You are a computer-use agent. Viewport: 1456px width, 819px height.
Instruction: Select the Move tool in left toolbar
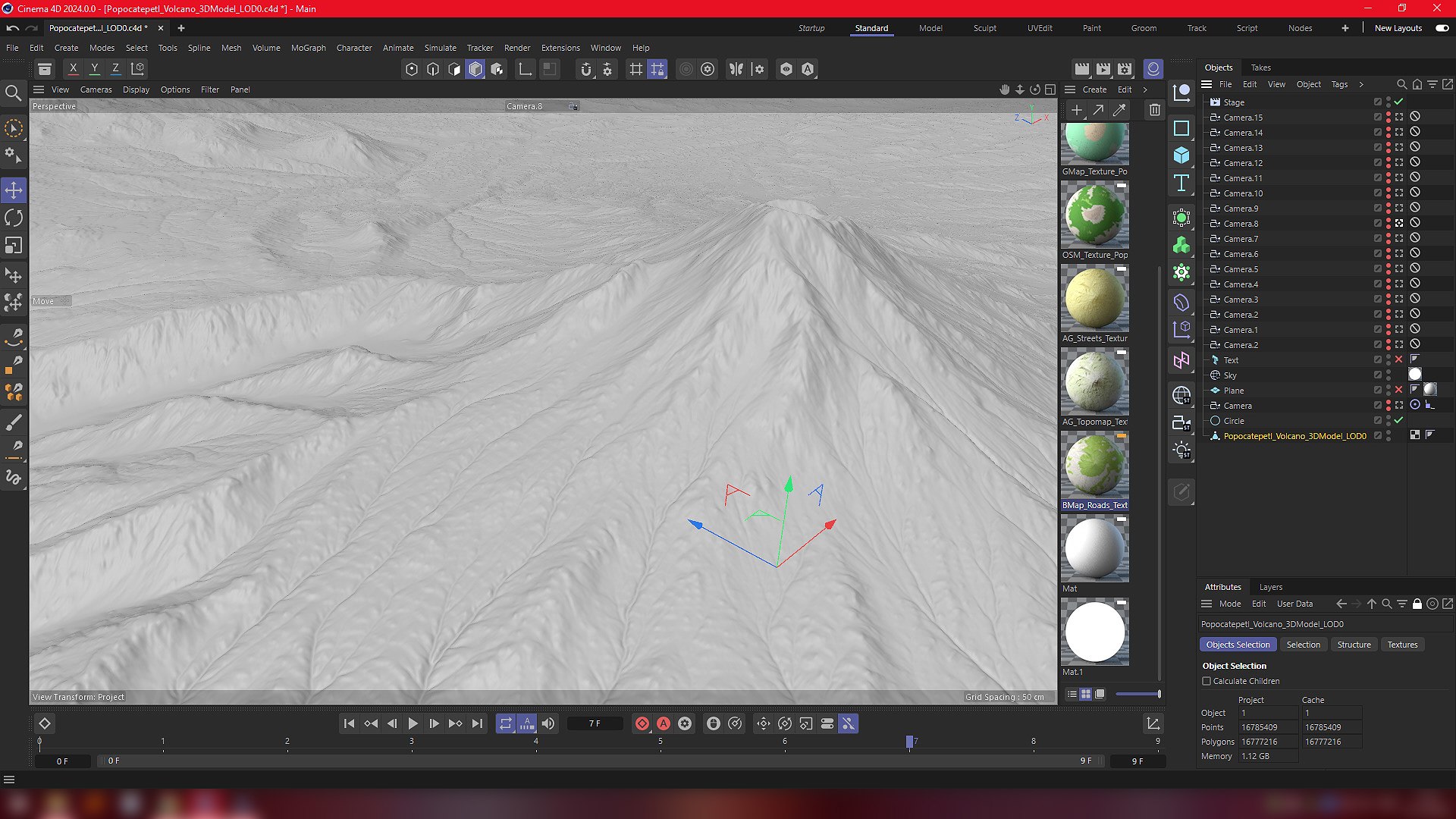point(14,190)
